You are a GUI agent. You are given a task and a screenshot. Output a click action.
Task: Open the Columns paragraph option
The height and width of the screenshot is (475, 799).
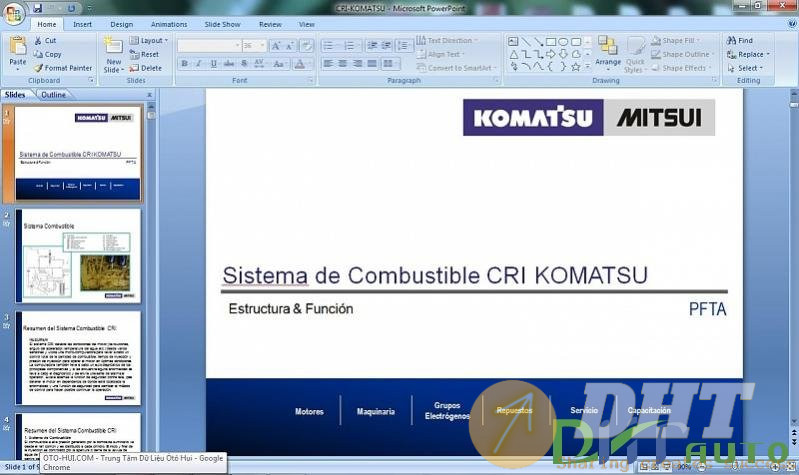pos(389,64)
